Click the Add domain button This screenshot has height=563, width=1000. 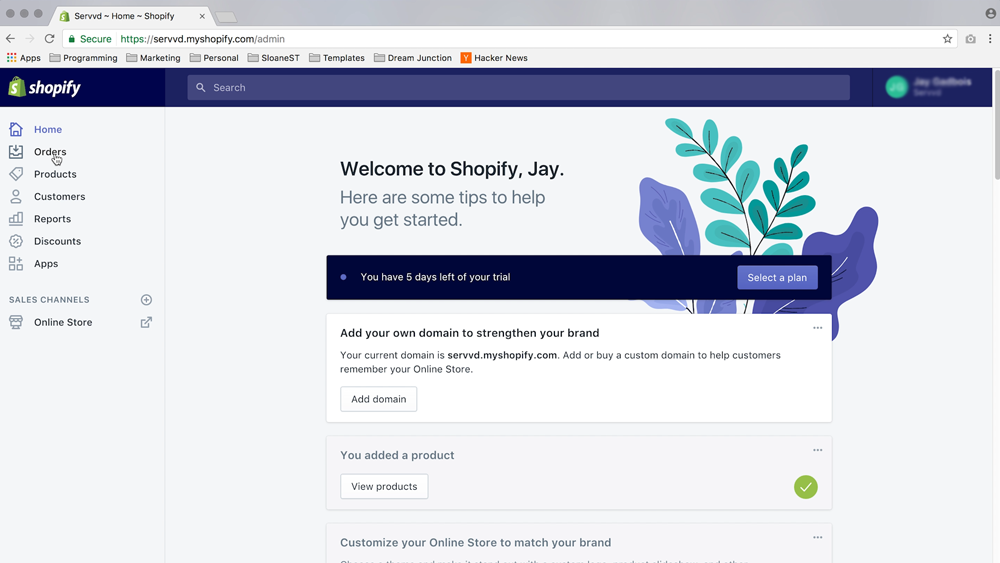(379, 399)
